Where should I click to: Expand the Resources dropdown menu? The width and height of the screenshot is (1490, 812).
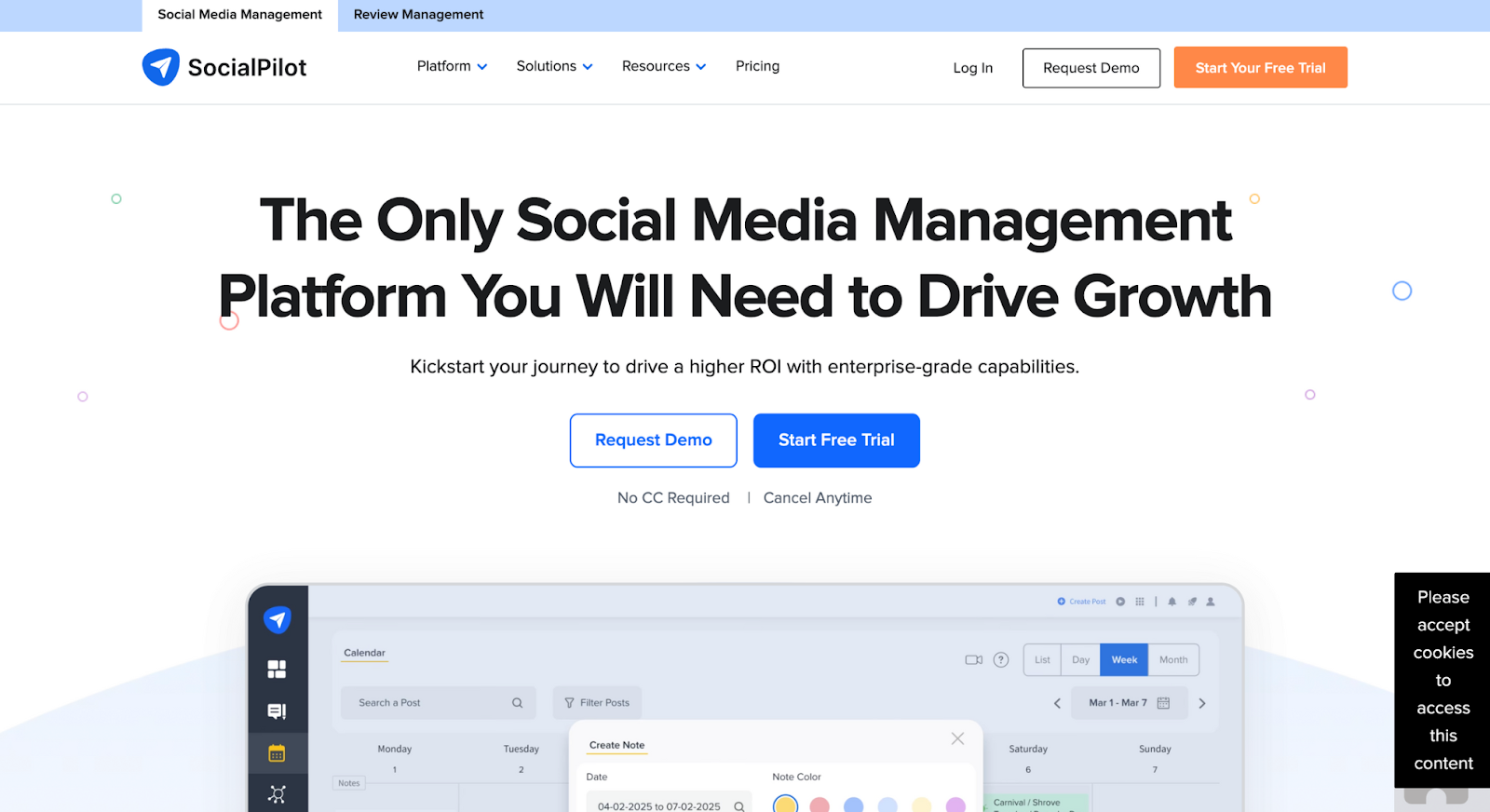click(x=664, y=66)
